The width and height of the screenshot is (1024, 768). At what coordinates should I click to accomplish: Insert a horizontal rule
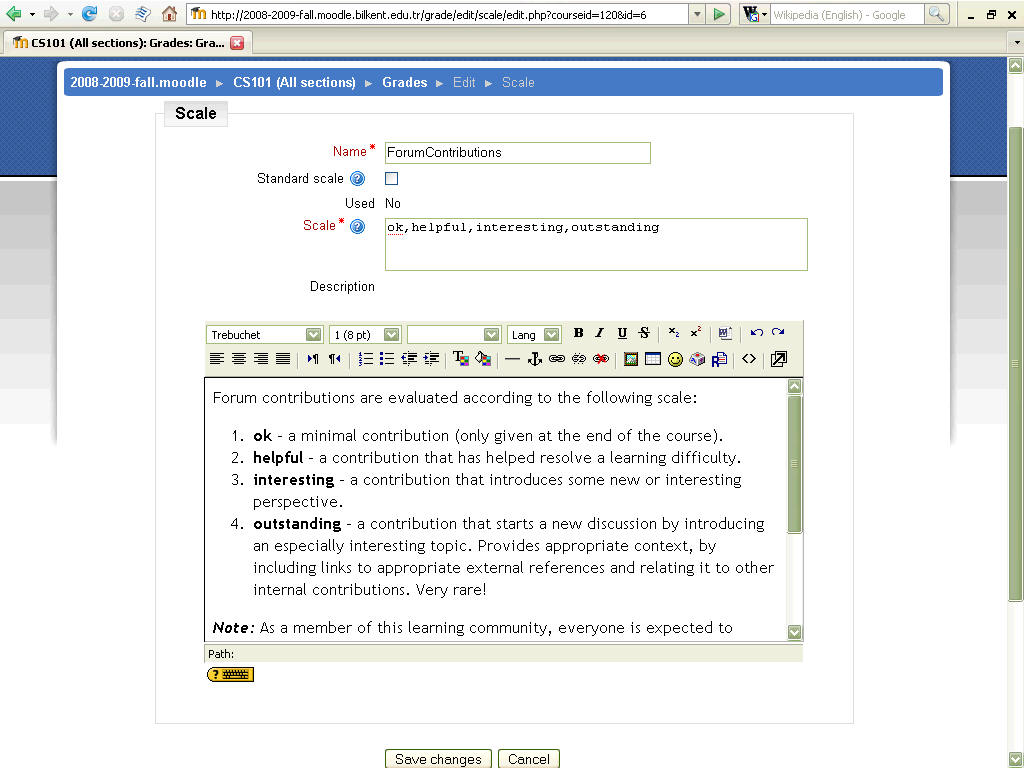(513, 359)
